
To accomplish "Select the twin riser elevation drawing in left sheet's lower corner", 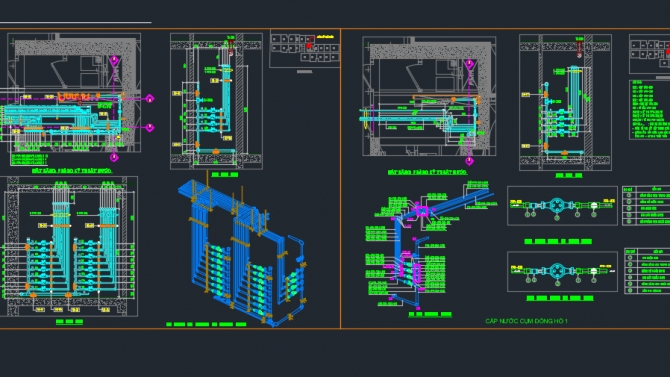I will pos(68,247).
